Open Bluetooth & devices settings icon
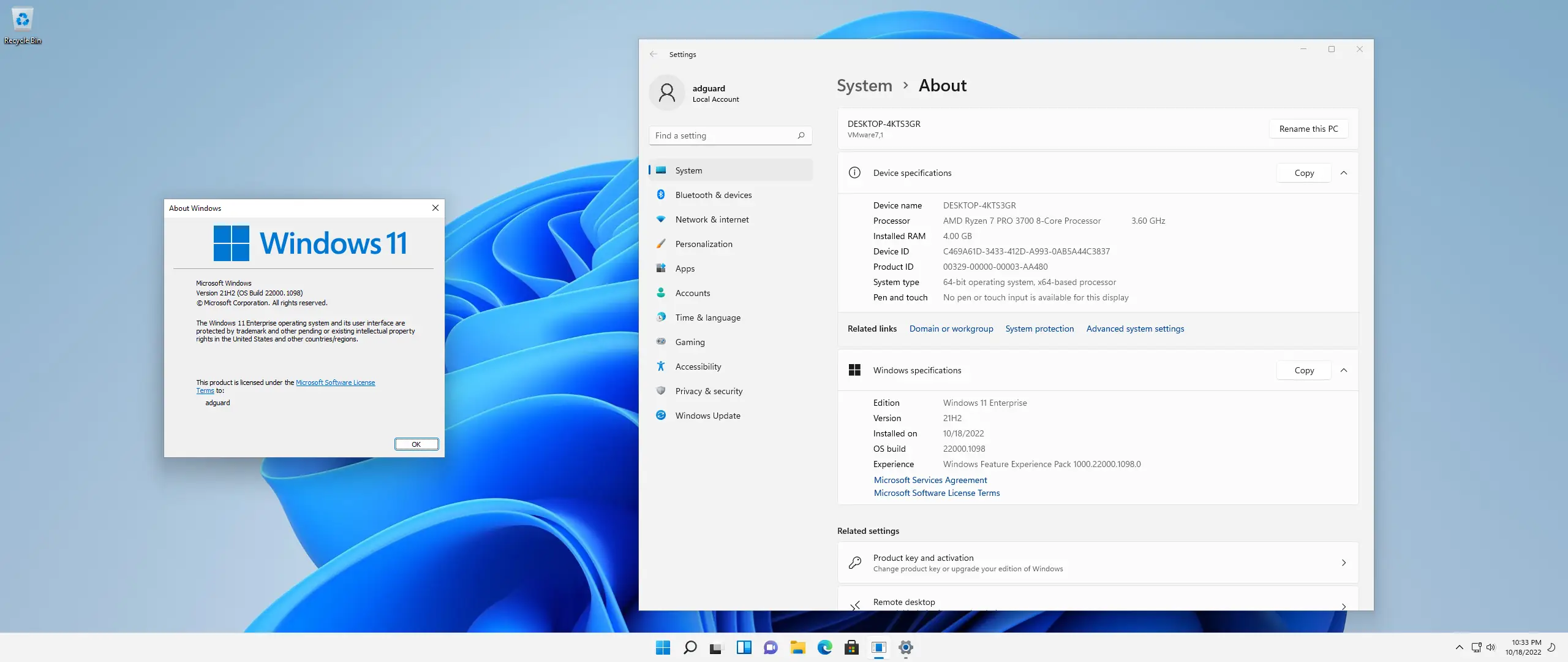This screenshot has height=662, width=1568. pos(661,194)
